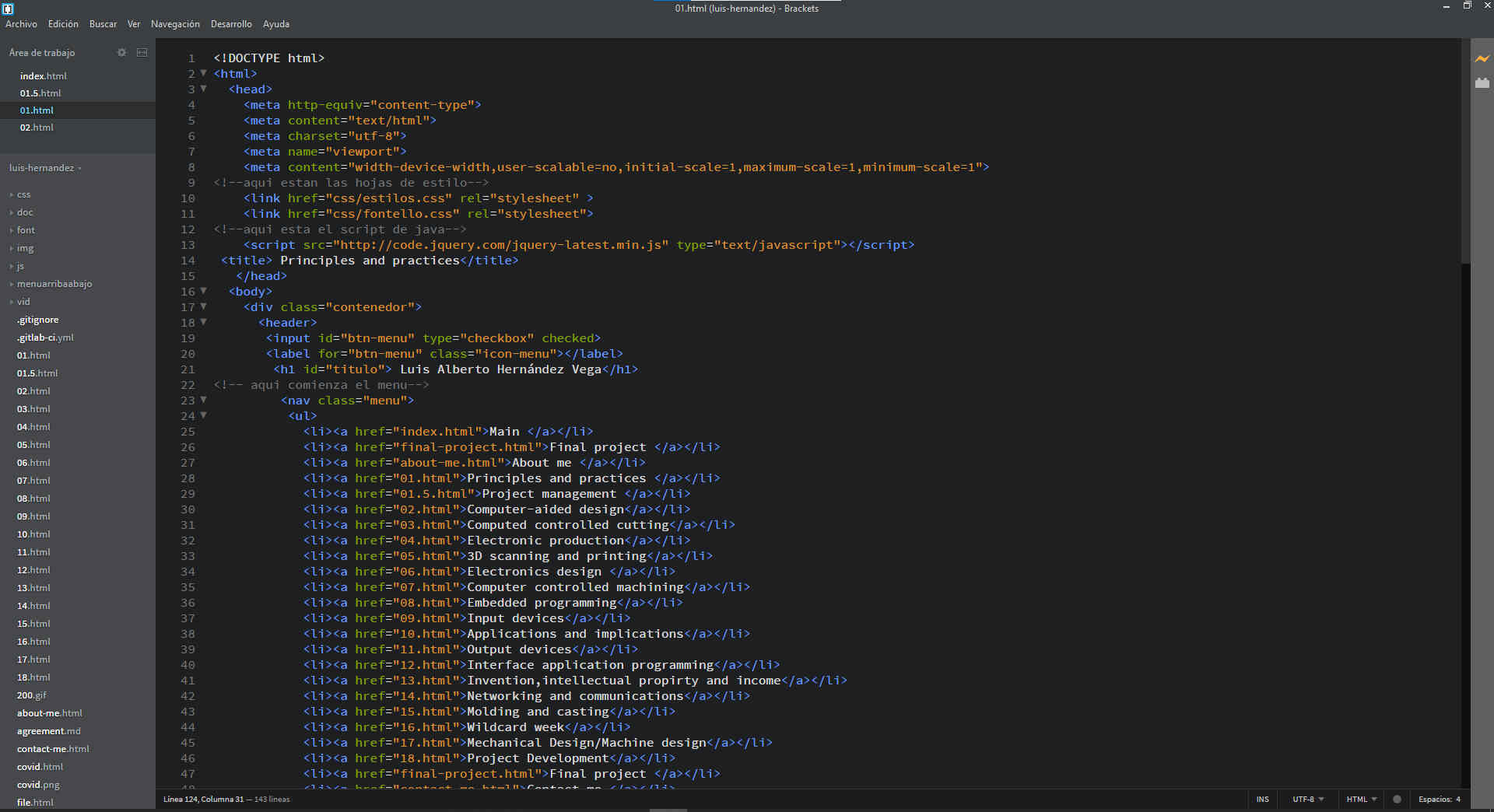The width and height of the screenshot is (1494, 812).
Task: Open the Buscar menu
Action: click(x=103, y=24)
